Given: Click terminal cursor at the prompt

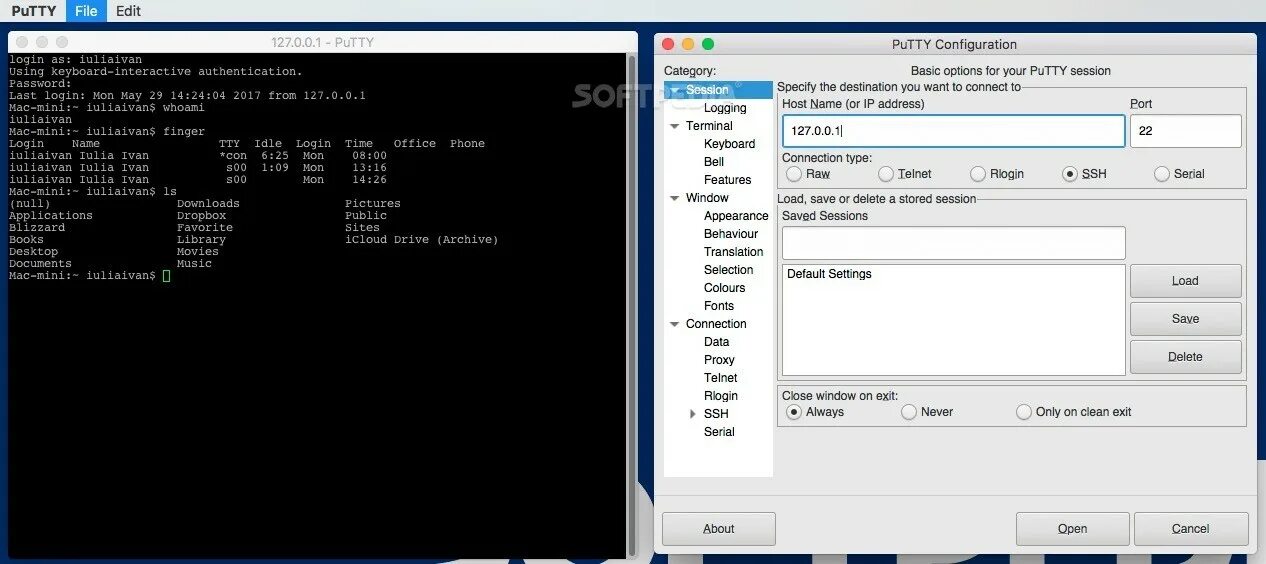Looking at the screenshot, I should (166, 275).
